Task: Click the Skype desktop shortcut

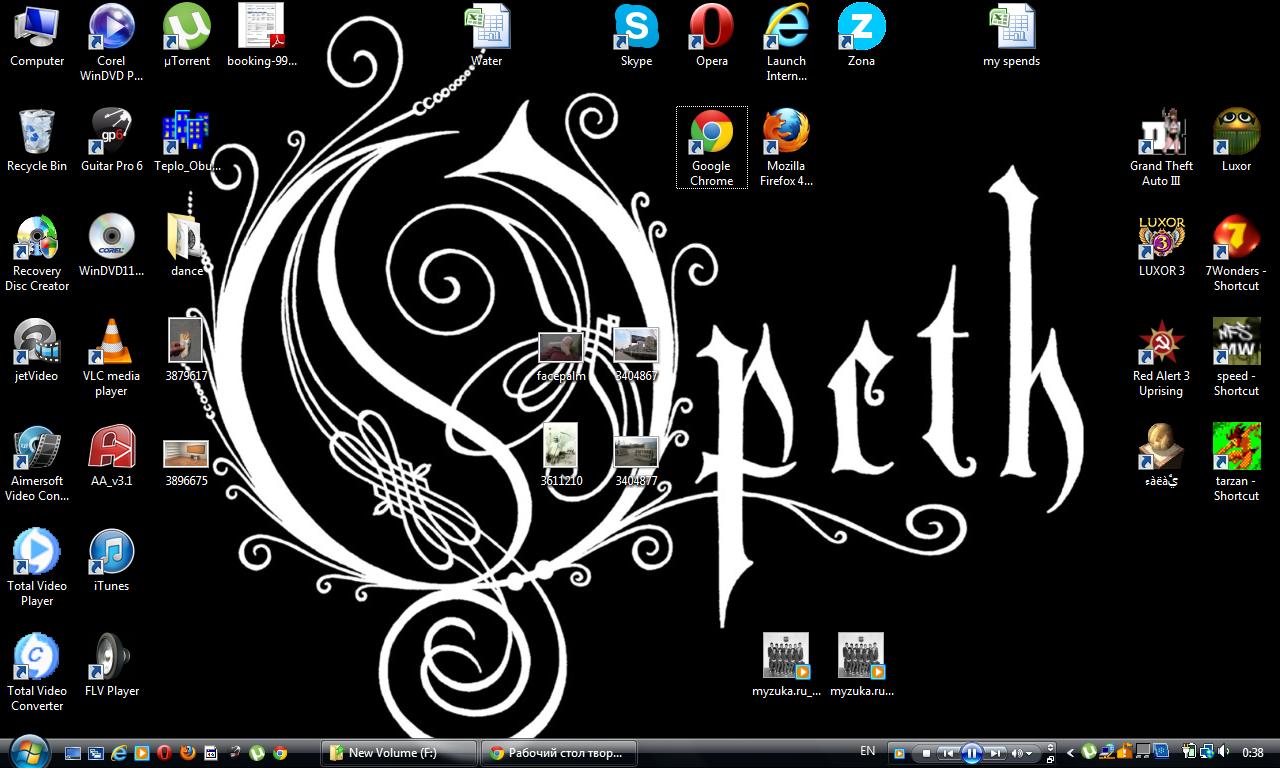Action: (636, 36)
